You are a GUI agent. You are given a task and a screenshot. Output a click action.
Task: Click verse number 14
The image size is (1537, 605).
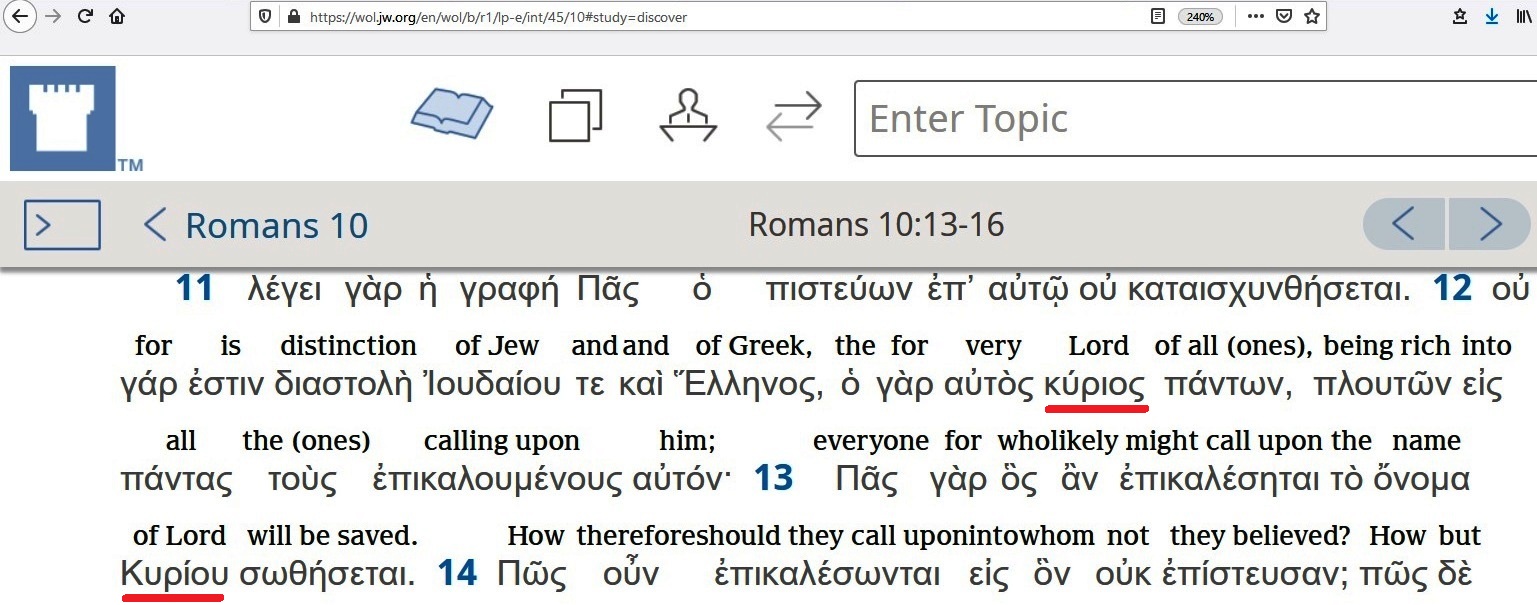458,574
